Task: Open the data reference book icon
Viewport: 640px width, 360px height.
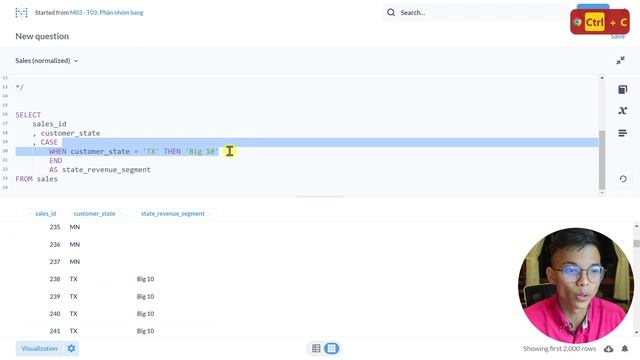Action: [622, 90]
